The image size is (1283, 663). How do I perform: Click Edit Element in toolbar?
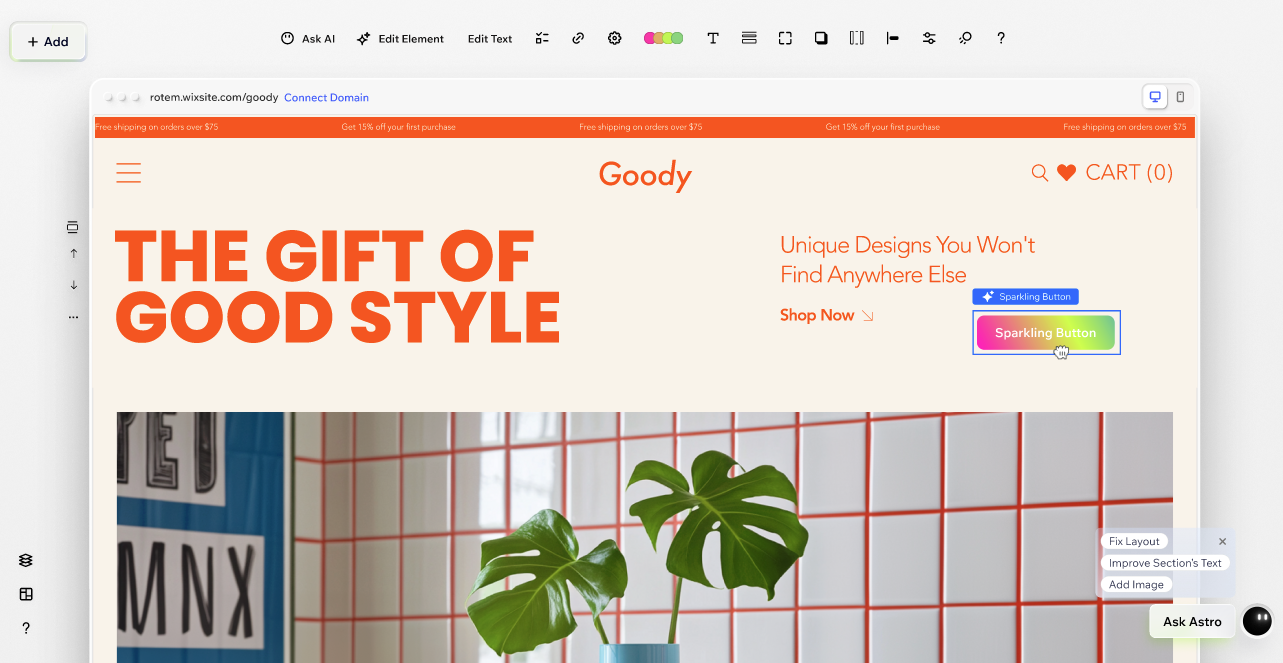400,39
